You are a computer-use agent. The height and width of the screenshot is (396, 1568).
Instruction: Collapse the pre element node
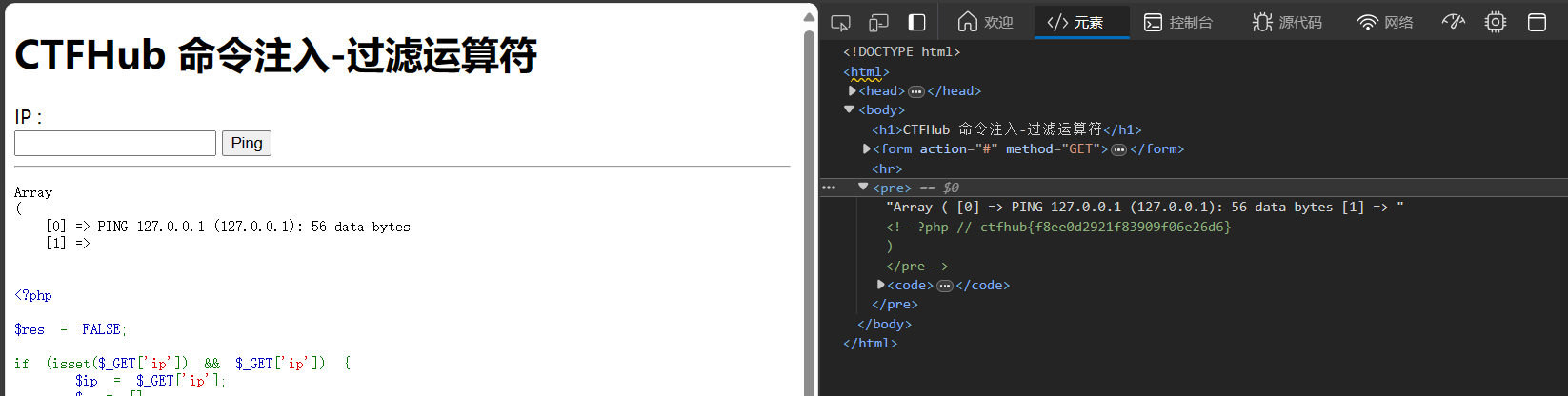pos(863,188)
